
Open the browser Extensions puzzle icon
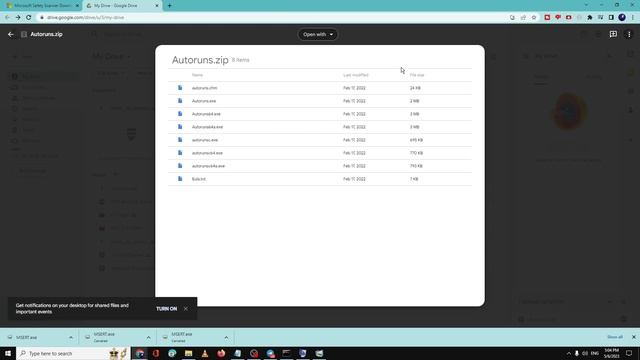[590, 18]
